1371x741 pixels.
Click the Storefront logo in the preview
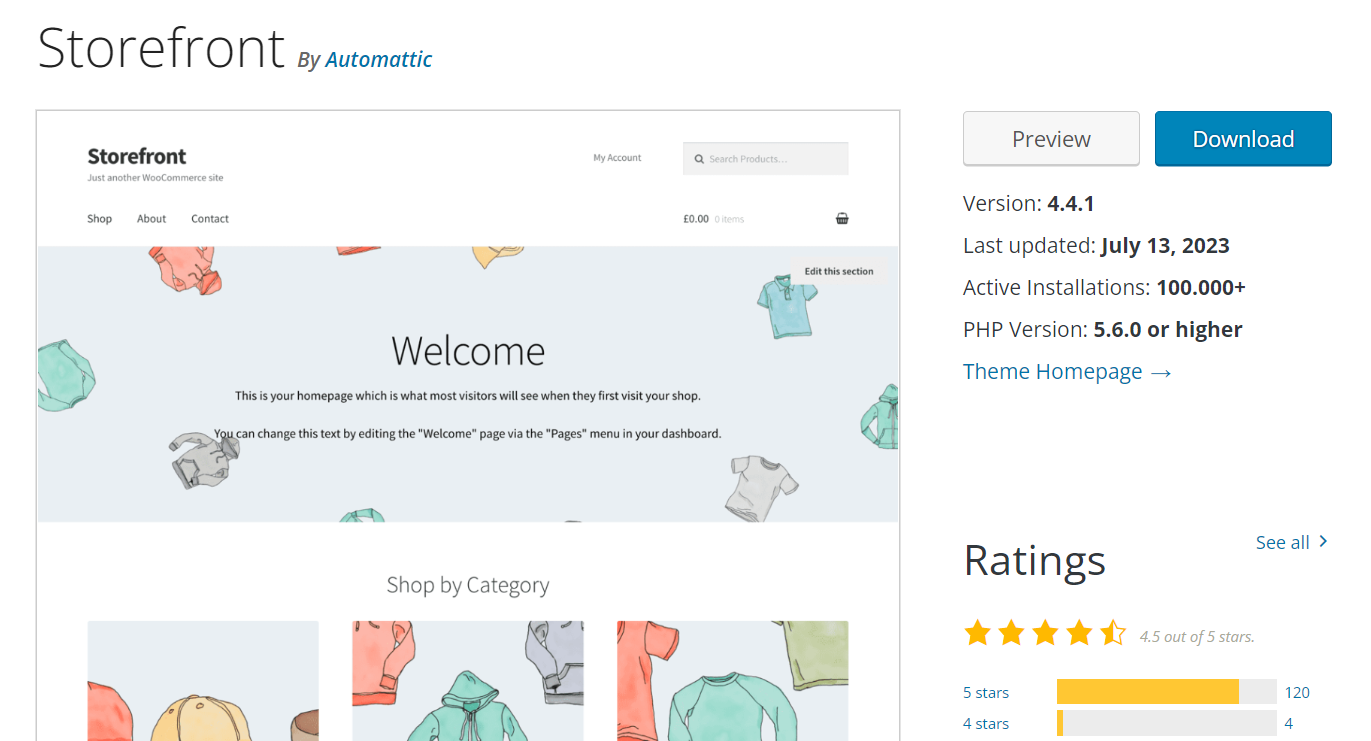point(136,156)
